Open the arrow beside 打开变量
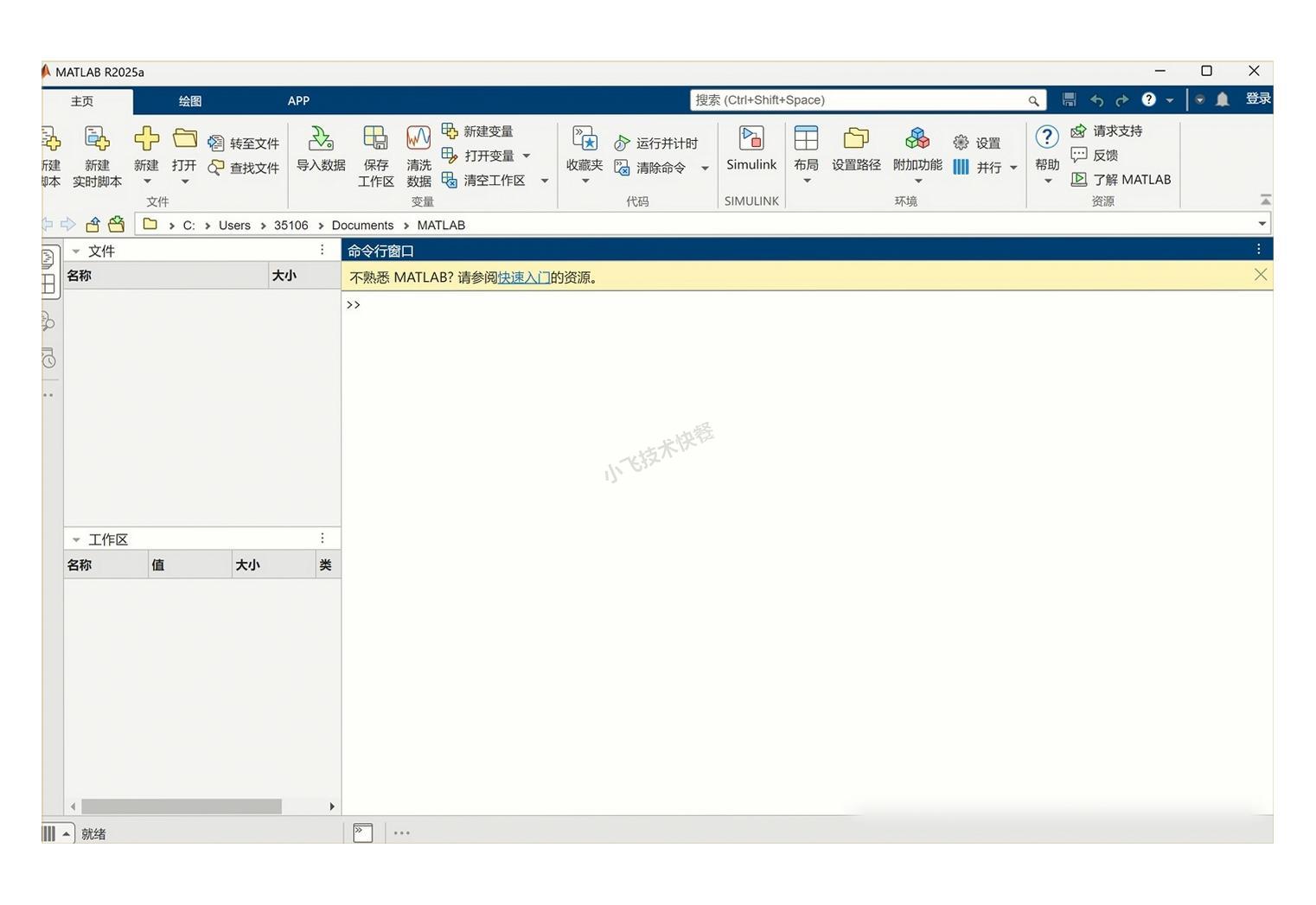Screen dimensions: 1316x905 [x=527, y=156]
